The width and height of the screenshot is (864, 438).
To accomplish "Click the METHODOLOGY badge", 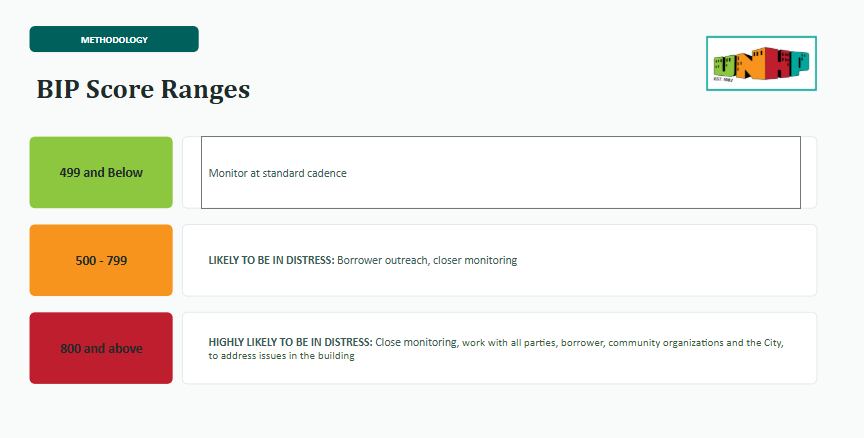I will [114, 39].
